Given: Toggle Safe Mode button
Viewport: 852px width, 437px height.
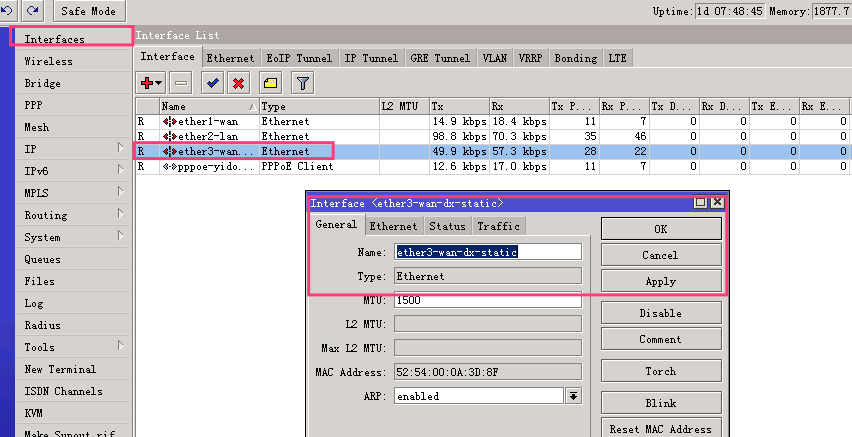Looking at the screenshot, I should [x=89, y=11].
